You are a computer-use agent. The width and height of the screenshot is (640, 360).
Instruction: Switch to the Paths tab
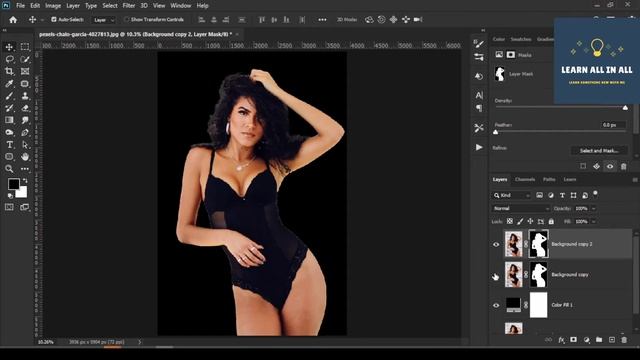pyautogui.click(x=549, y=180)
